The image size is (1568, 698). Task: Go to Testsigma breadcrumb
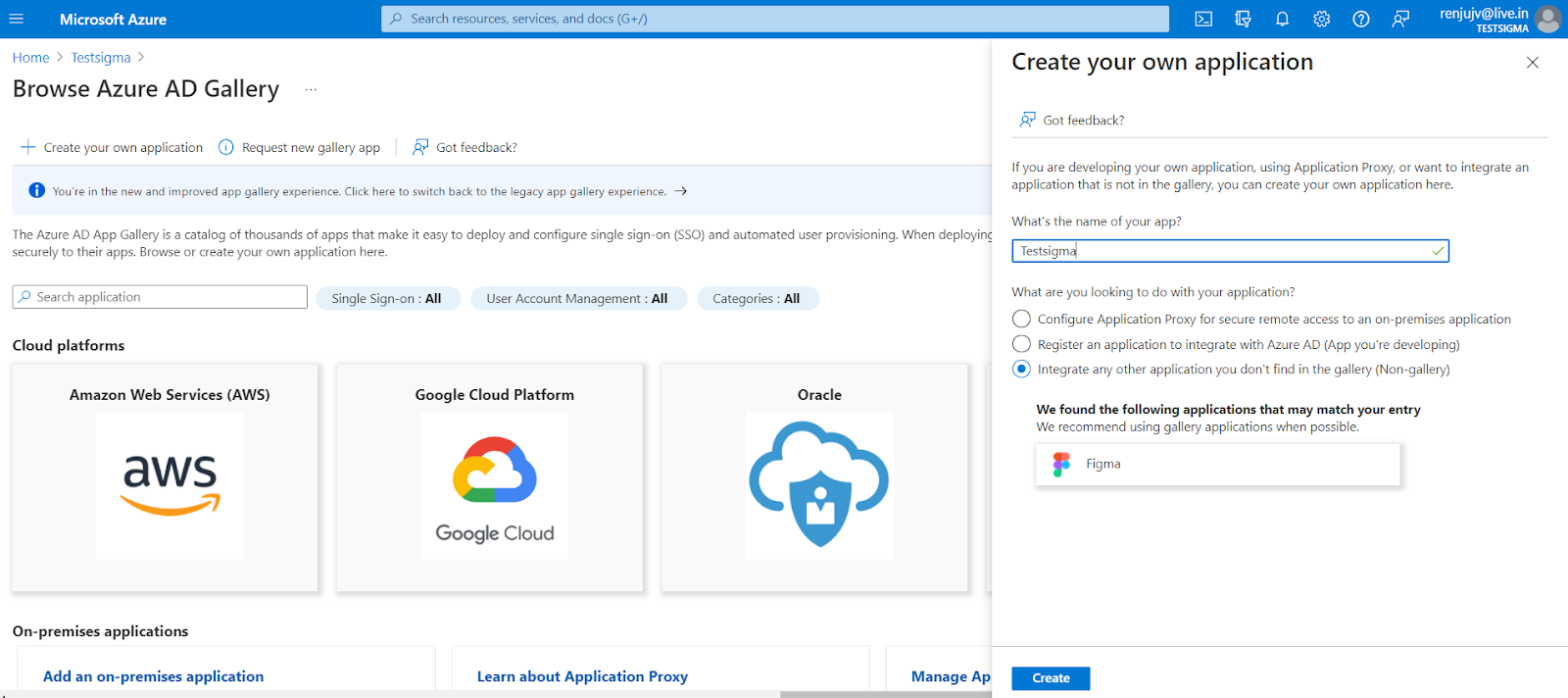click(101, 58)
